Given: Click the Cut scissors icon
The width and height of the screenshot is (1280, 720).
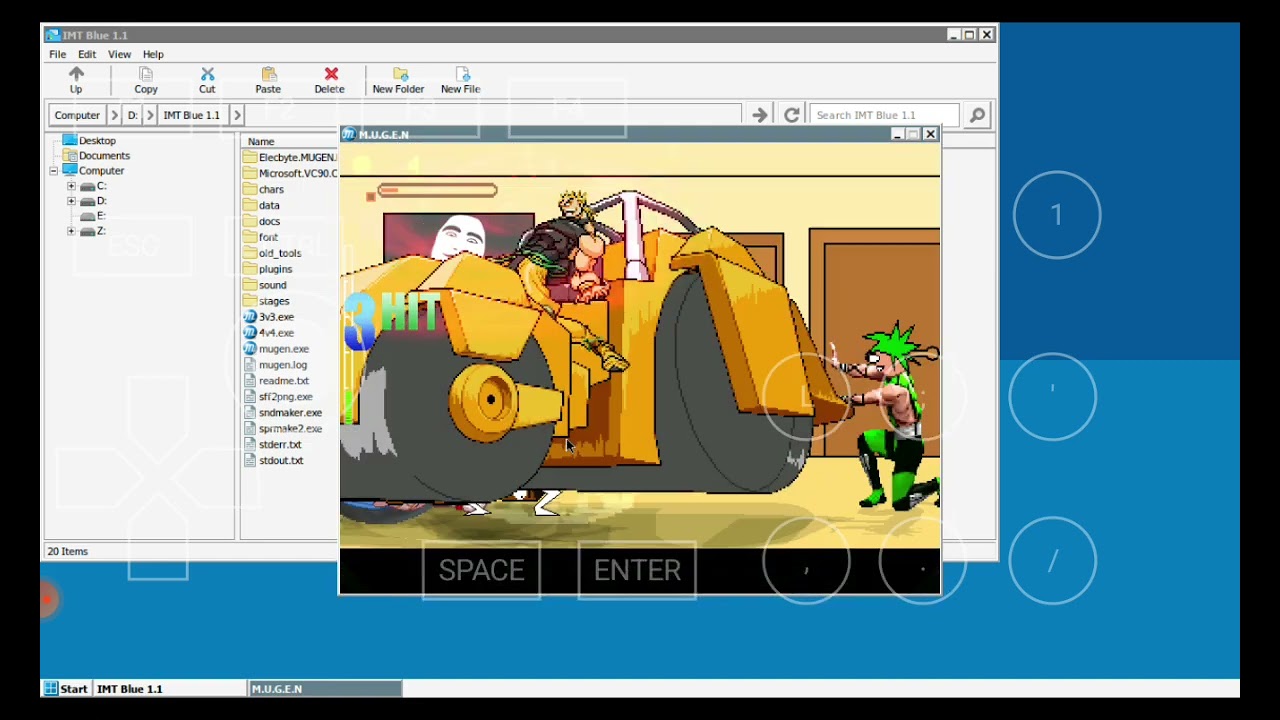Looking at the screenshot, I should pos(207,80).
